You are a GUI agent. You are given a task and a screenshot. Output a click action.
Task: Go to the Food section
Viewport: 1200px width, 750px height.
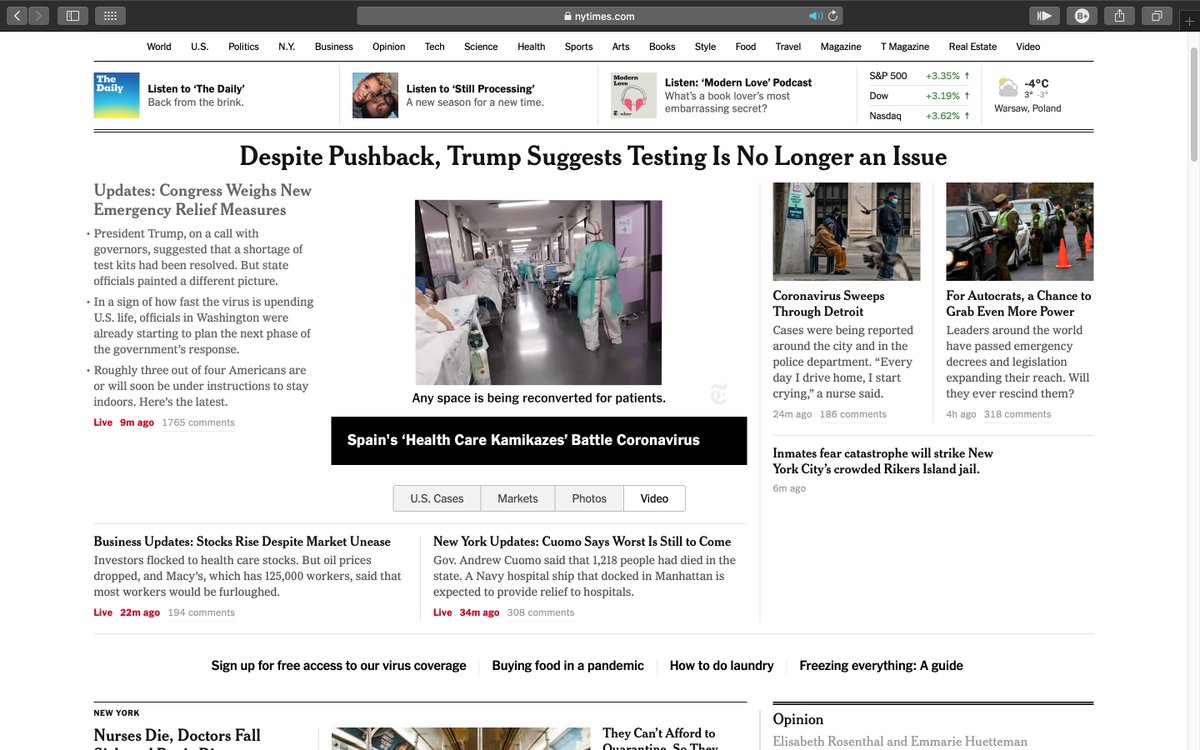[746, 46]
